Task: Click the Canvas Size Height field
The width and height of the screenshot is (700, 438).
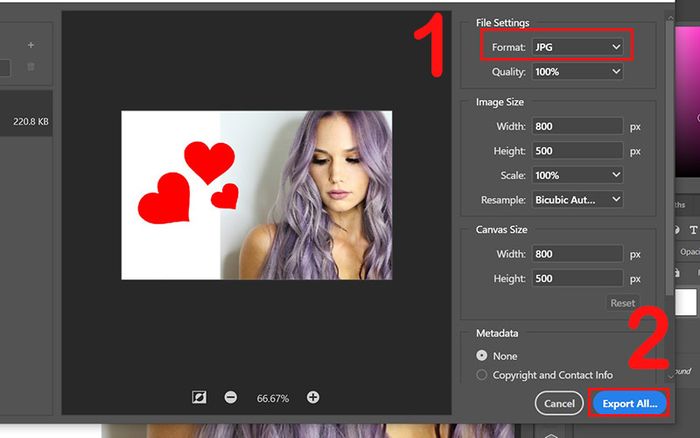Action: tap(578, 278)
